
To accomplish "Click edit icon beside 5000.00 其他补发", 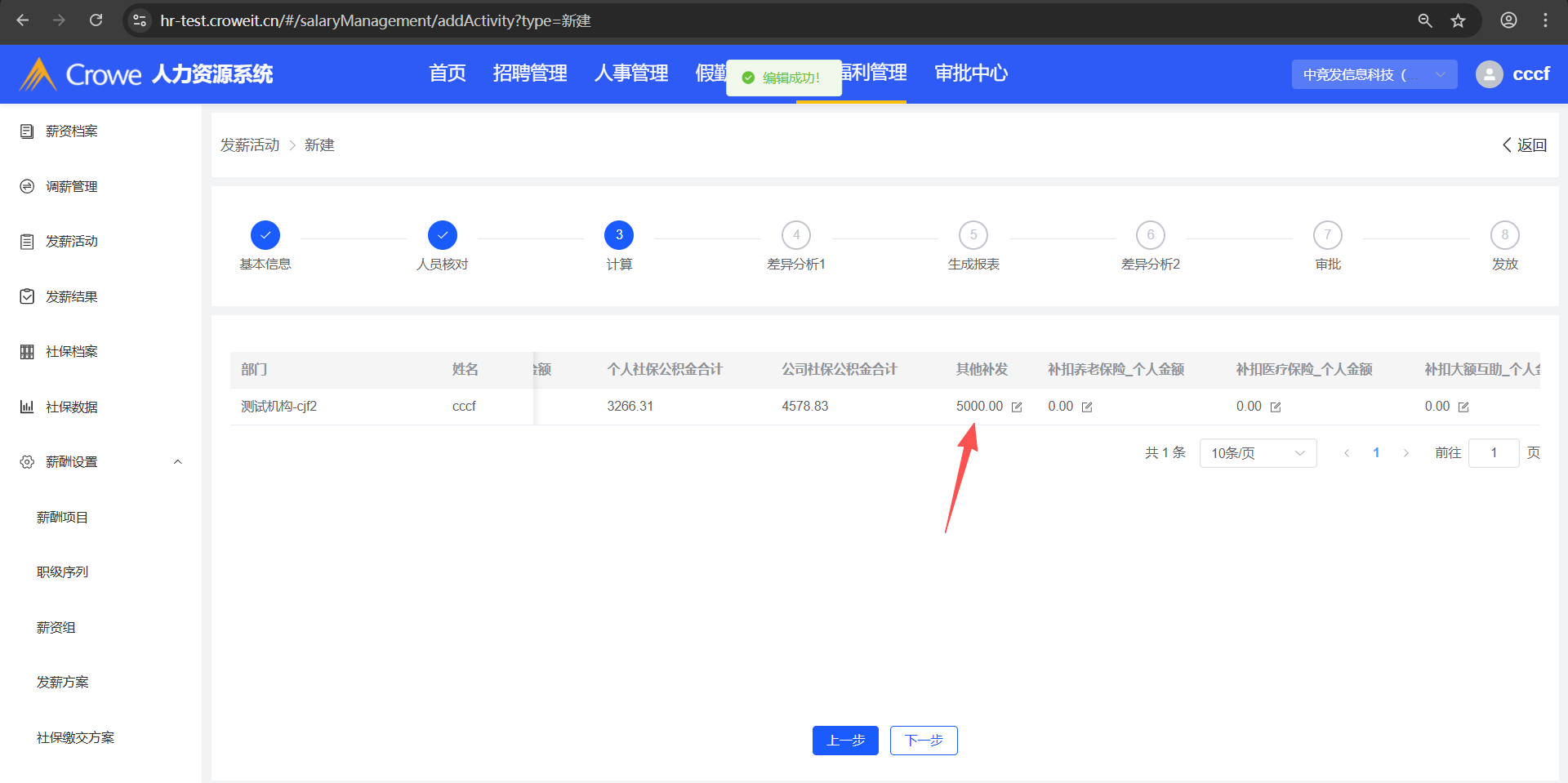I will (x=1017, y=407).
